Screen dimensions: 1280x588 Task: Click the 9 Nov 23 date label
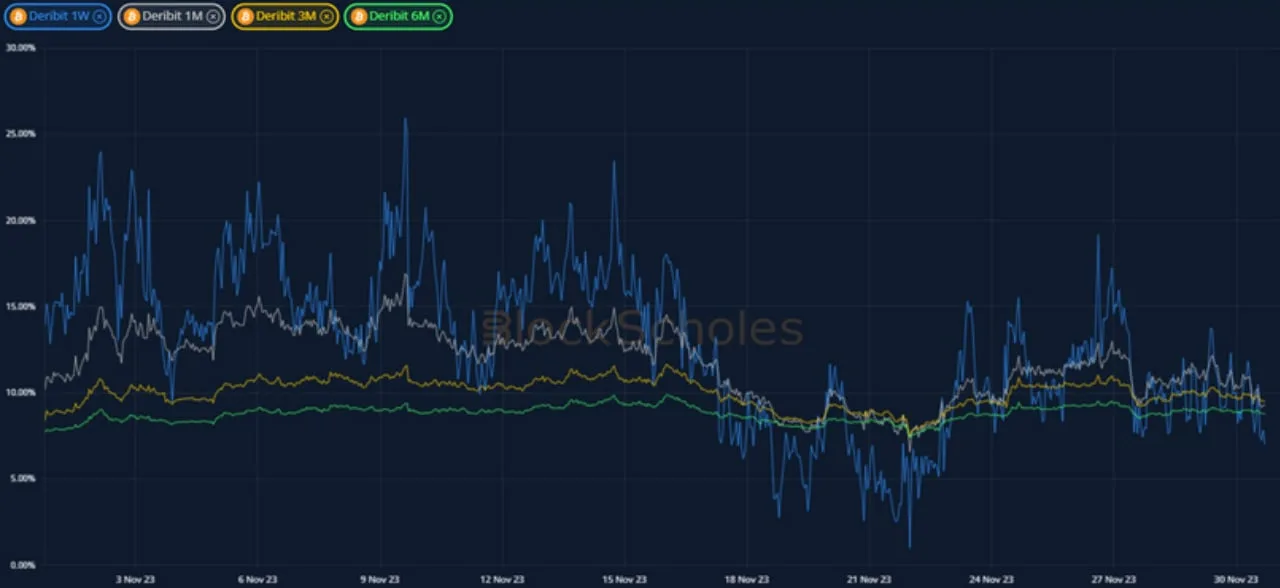[x=379, y=579]
